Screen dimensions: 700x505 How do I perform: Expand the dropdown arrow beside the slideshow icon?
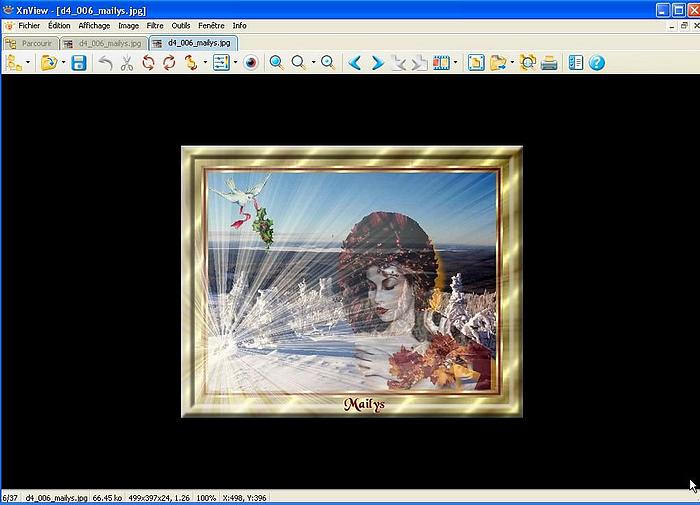click(456, 63)
